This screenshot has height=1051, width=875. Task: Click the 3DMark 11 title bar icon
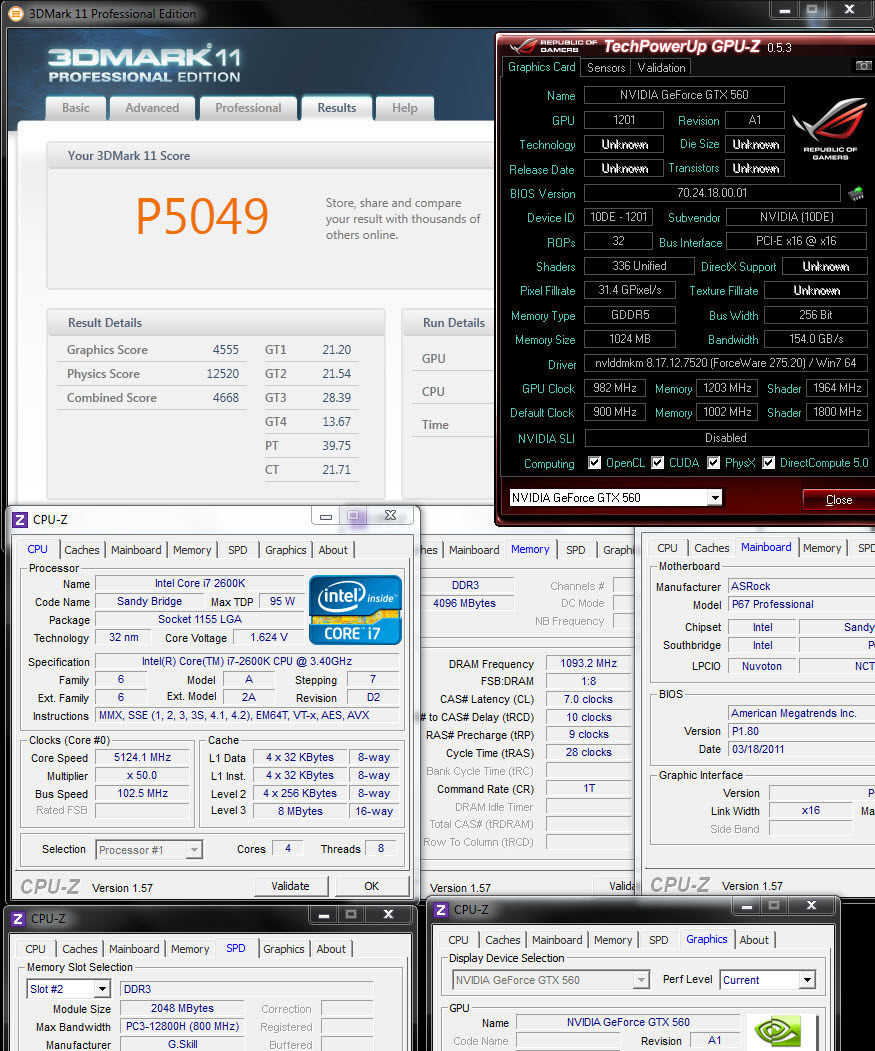click(15, 13)
